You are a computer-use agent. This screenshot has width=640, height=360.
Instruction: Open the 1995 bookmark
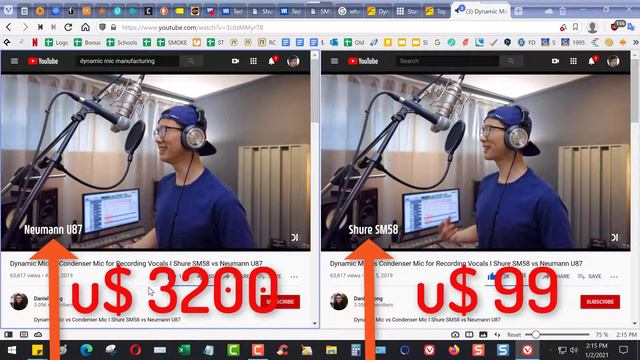click(x=573, y=42)
